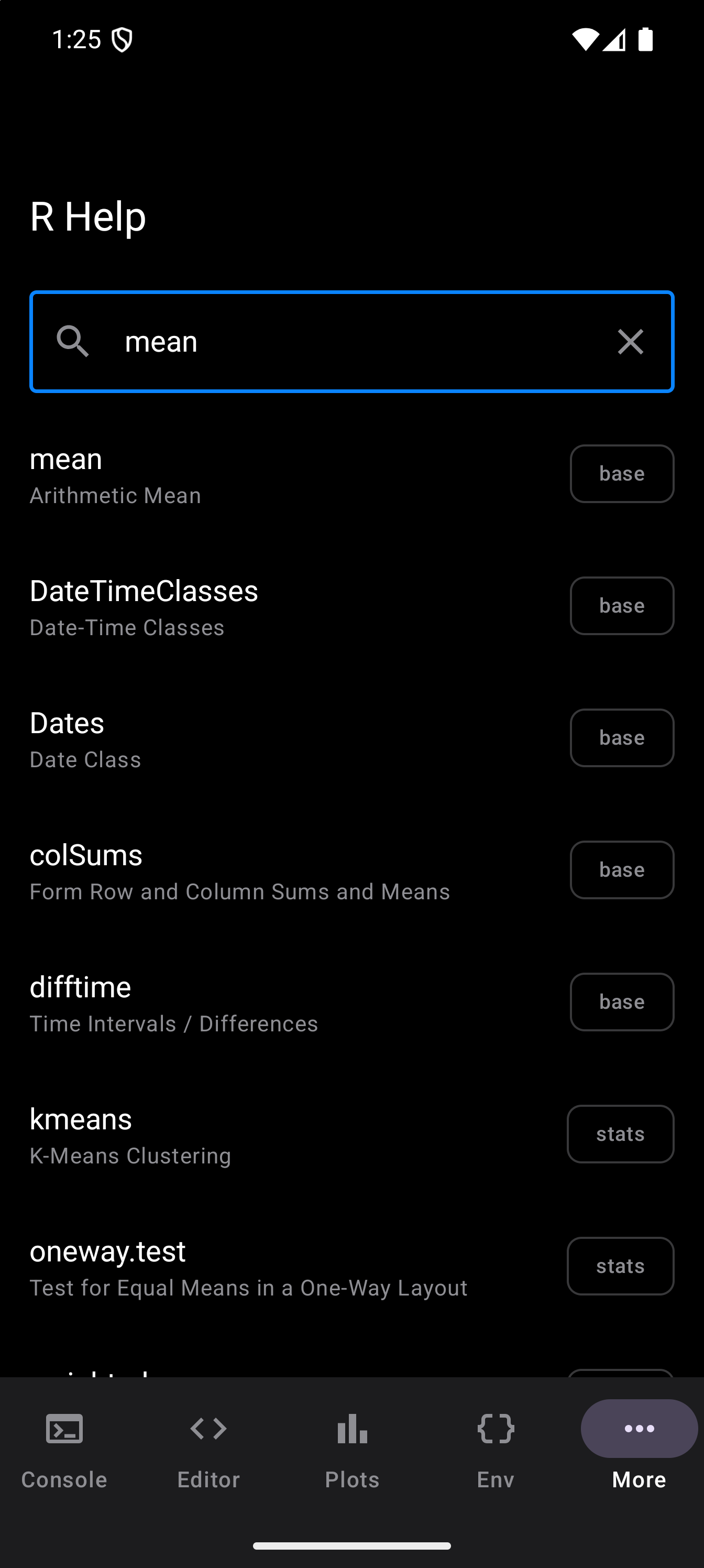This screenshot has height=1568, width=704.
Task: Open colSums help topic
Action: [x=244, y=871]
